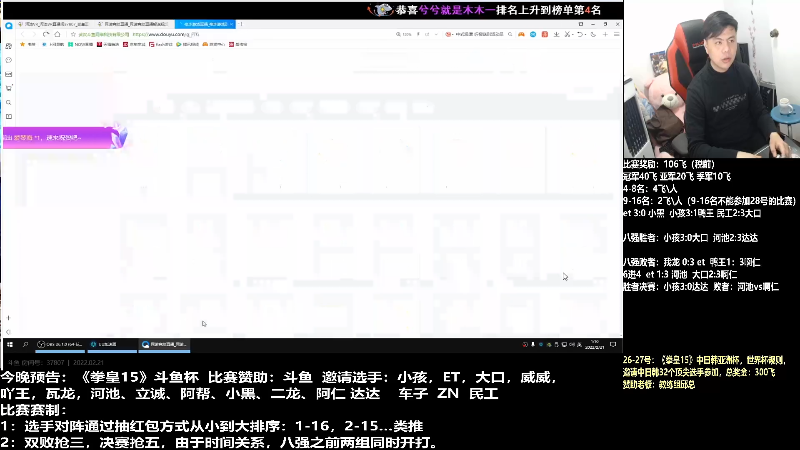Open the blue round extension icon
The width and height of the screenshot is (800, 450).
point(533,34)
